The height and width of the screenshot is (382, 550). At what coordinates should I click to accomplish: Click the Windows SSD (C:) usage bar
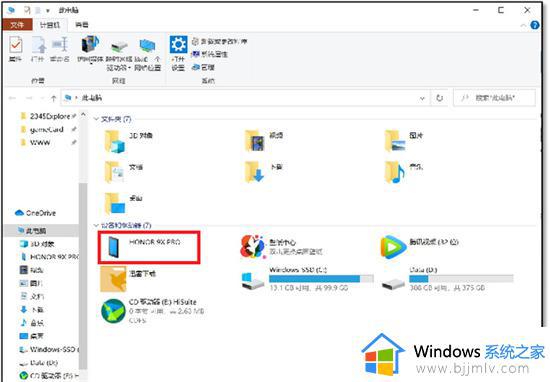pyautogui.click(x=321, y=279)
